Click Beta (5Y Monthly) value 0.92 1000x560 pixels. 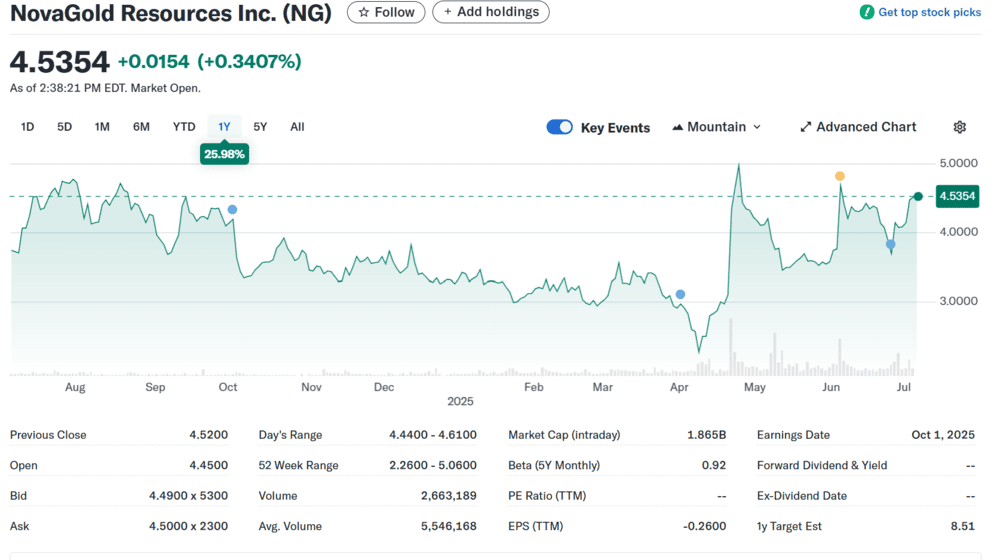[714, 466]
